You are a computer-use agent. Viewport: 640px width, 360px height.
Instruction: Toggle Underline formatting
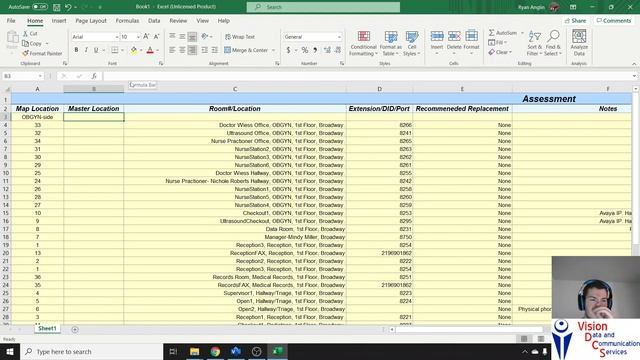pyautogui.click(x=96, y=50)
